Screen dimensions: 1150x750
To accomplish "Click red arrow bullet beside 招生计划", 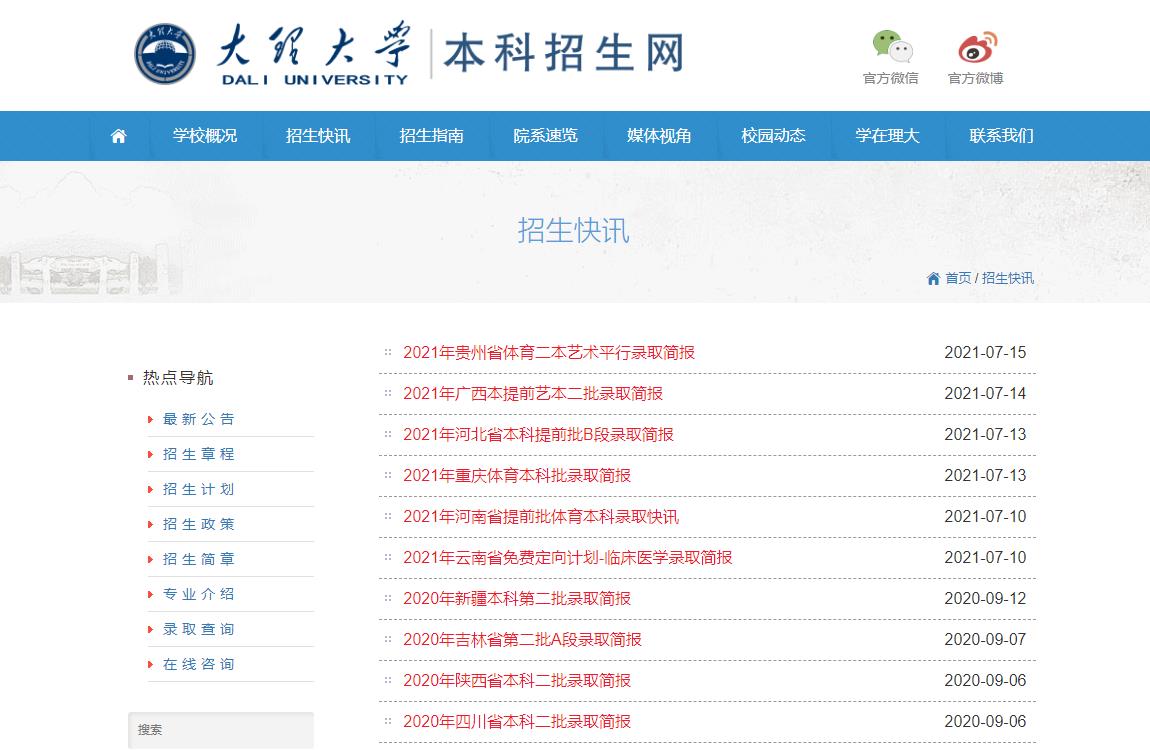I will (150, 490).
